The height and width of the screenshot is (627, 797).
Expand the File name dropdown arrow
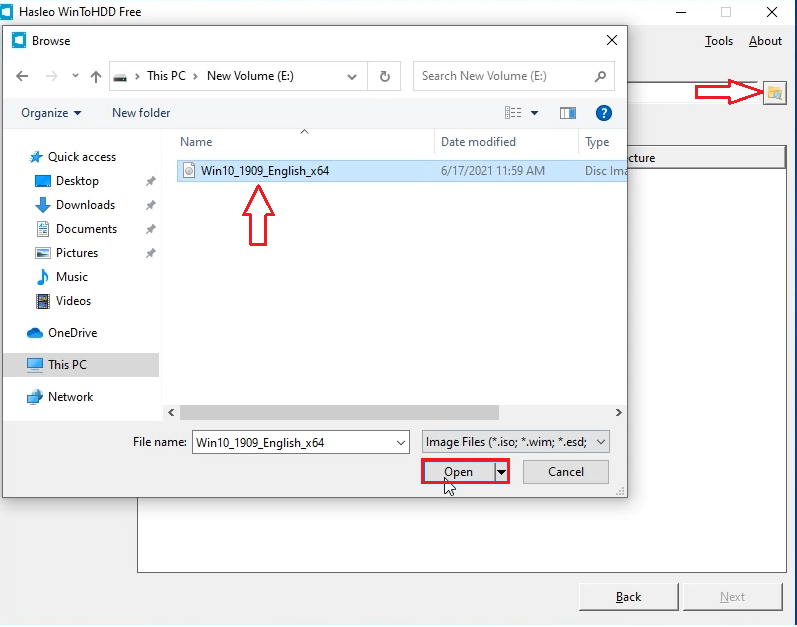point(401,443)
